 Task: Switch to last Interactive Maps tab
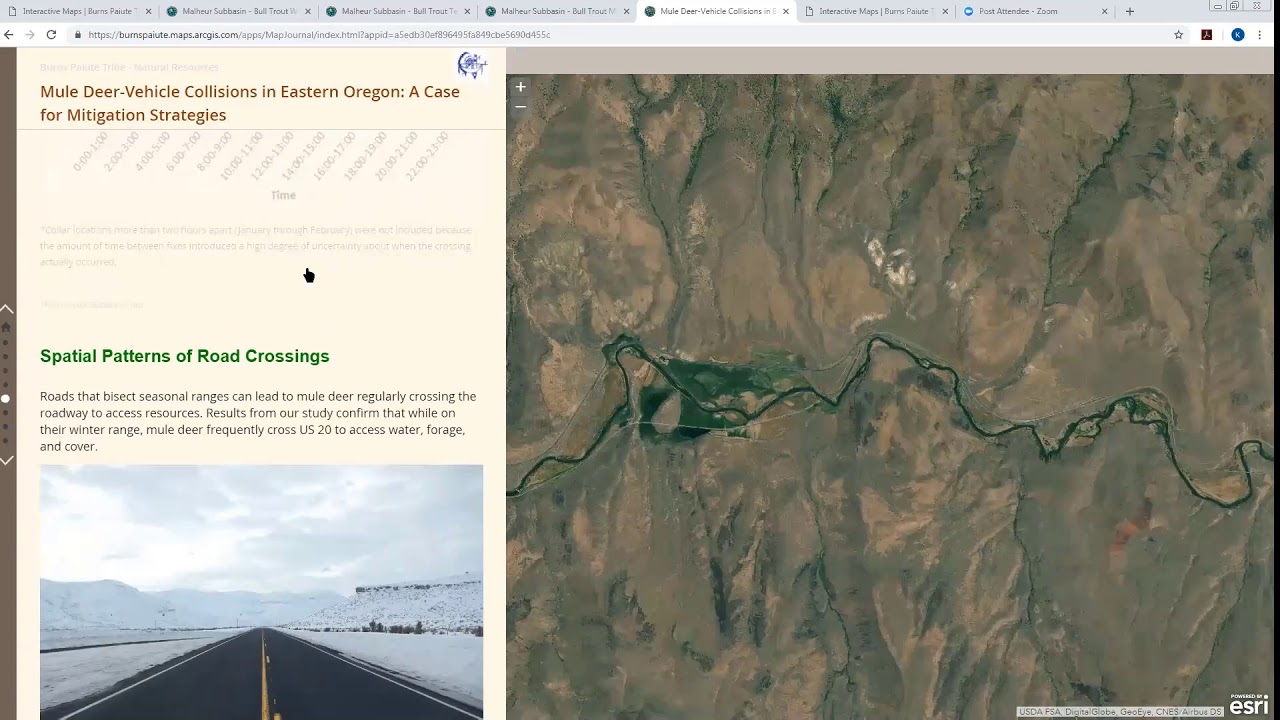[876, 11]
